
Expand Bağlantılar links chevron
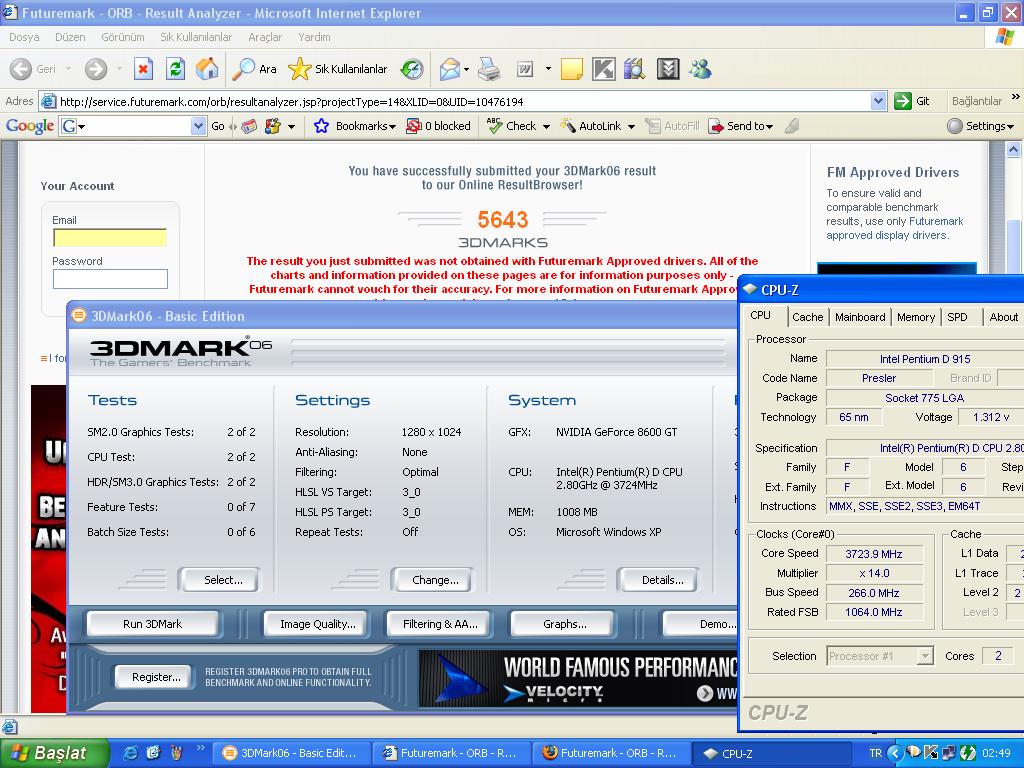click(1015, 97)
